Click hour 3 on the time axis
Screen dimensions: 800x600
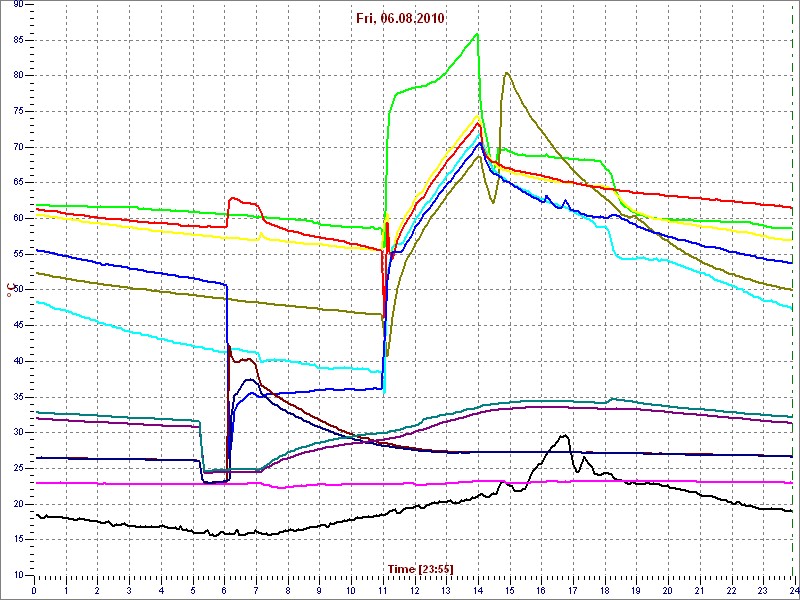pyautogui.click(x=130, y=591)
